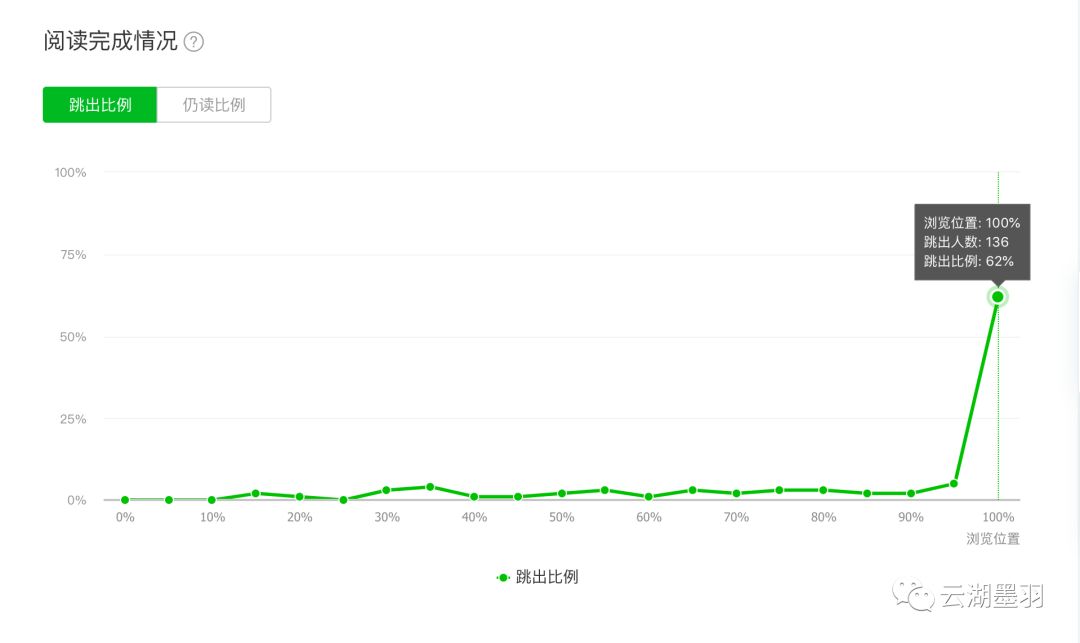Click the data point at 25% position
Viewport: 1080px width, 643px height.
343,500
